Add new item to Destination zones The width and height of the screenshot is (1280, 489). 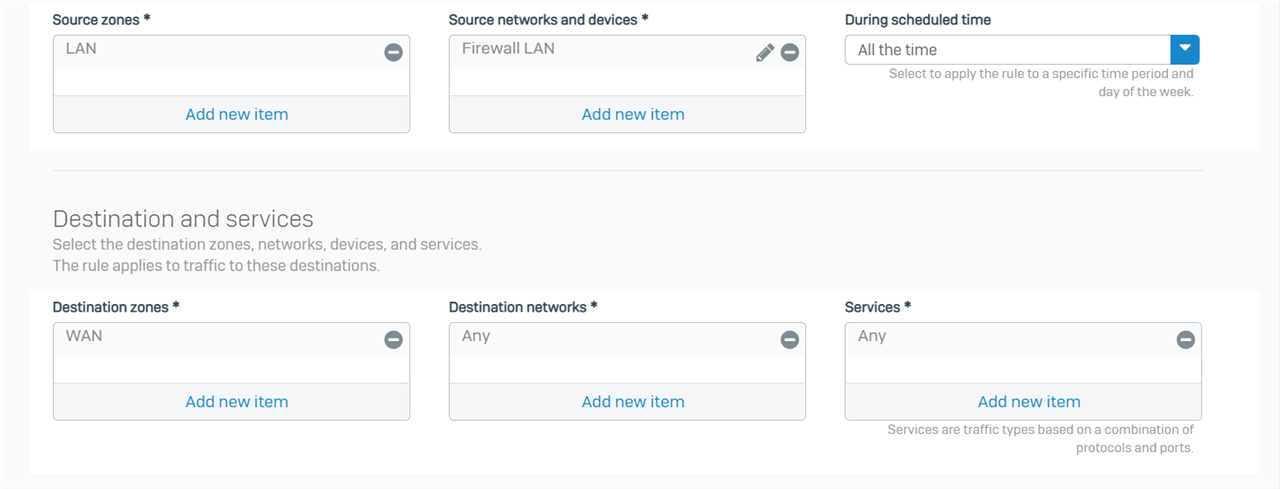[x=237, y=402]
